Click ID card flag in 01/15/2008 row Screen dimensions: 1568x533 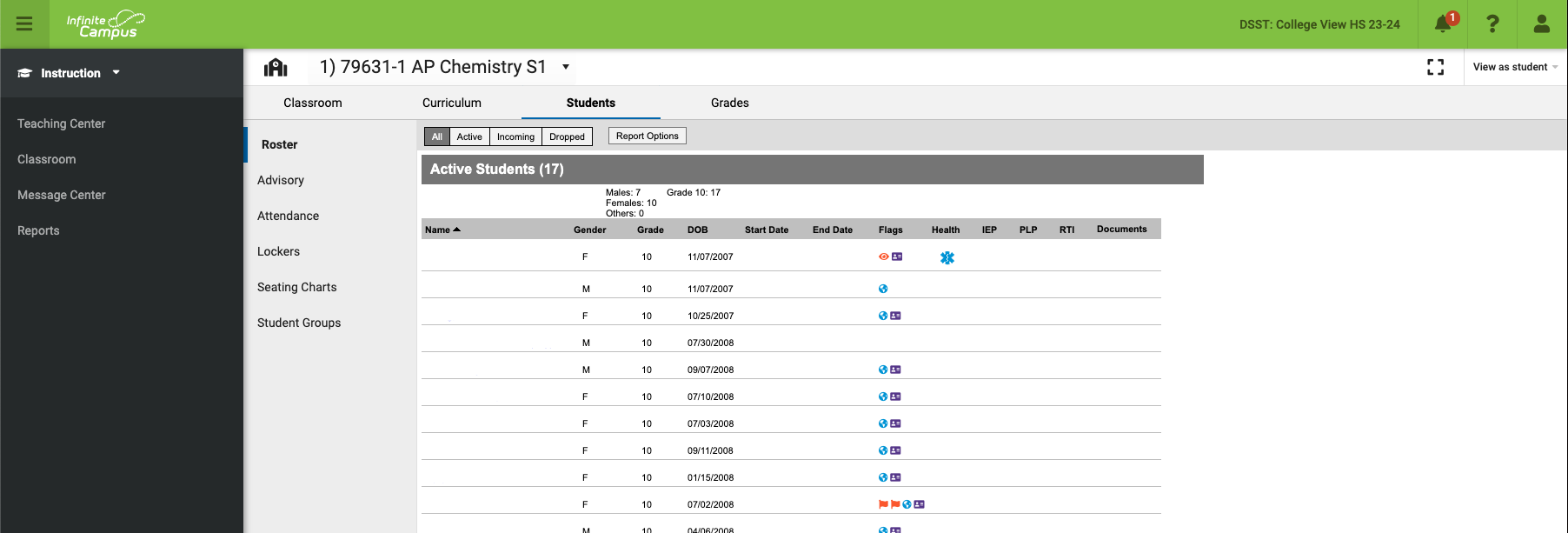(895, 477)
